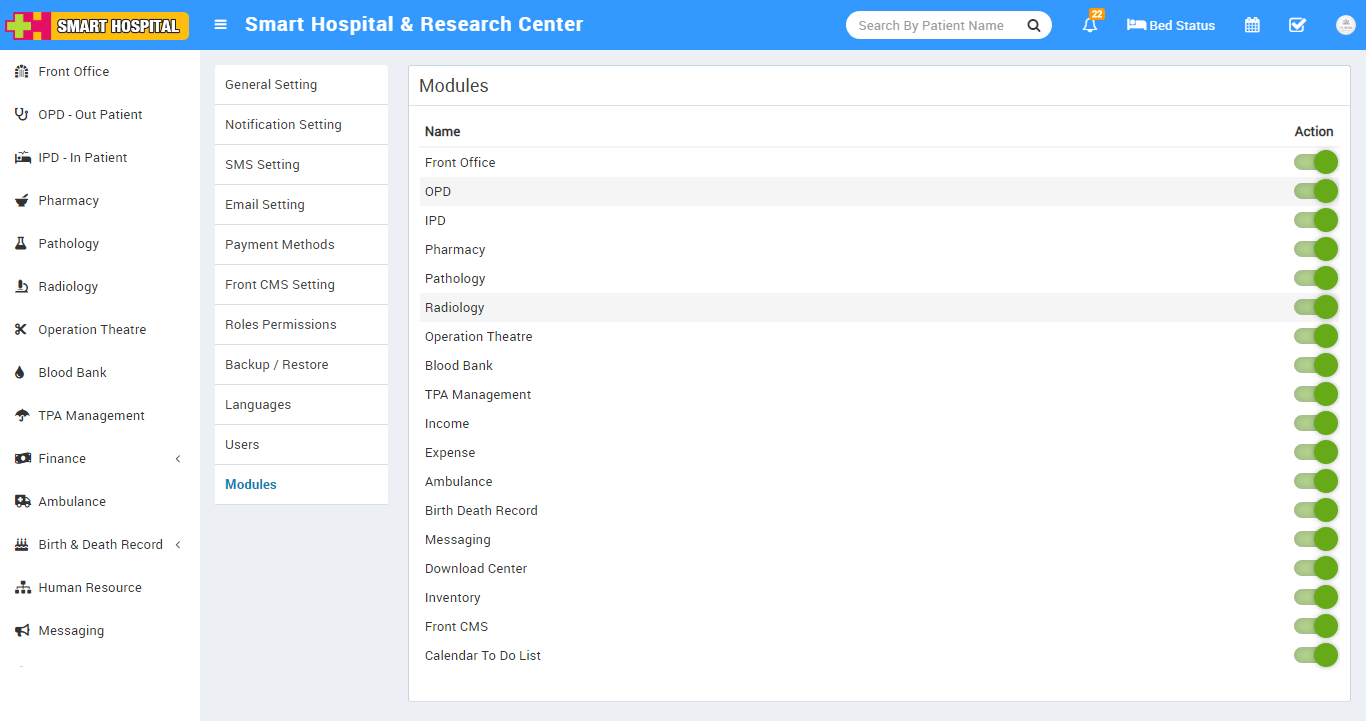Open the General Setting tab

click(x=271, y=85)
